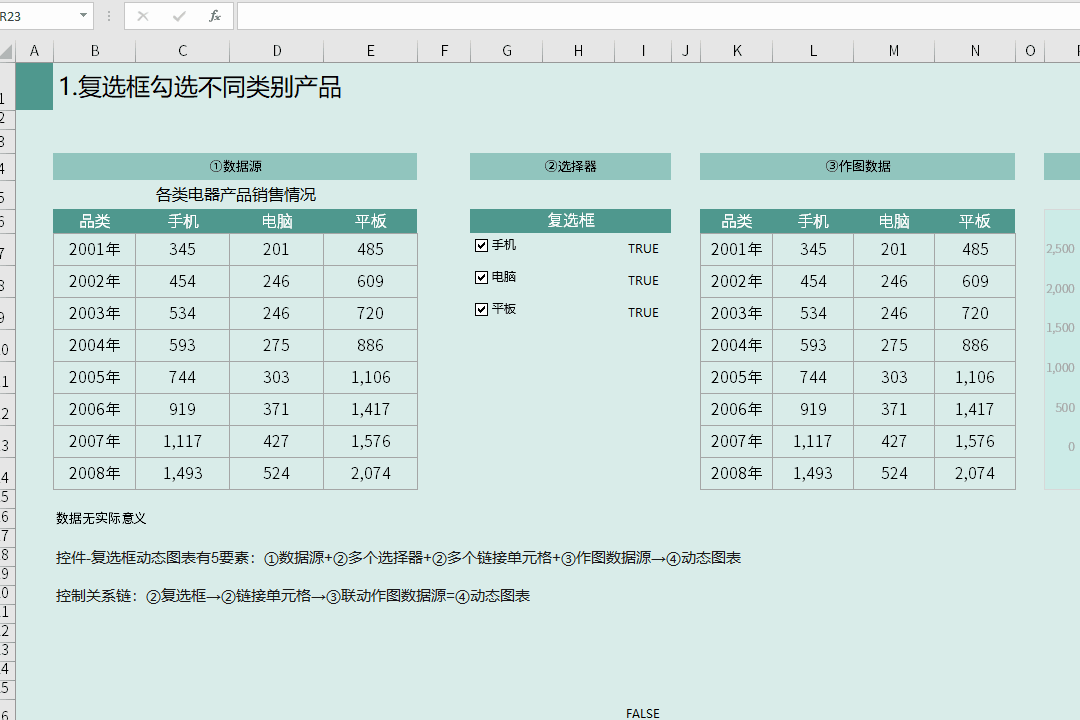Click the Enter checkmark in the formula bar
The width and height of the screenshot is (1080, 720).
176,15
